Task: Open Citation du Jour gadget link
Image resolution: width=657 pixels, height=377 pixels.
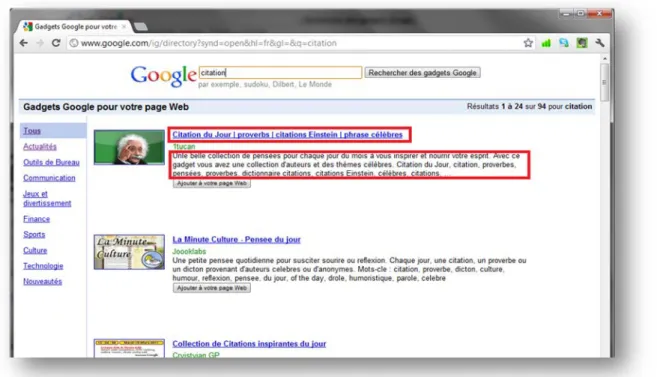Action: click(x=287, y=134)
